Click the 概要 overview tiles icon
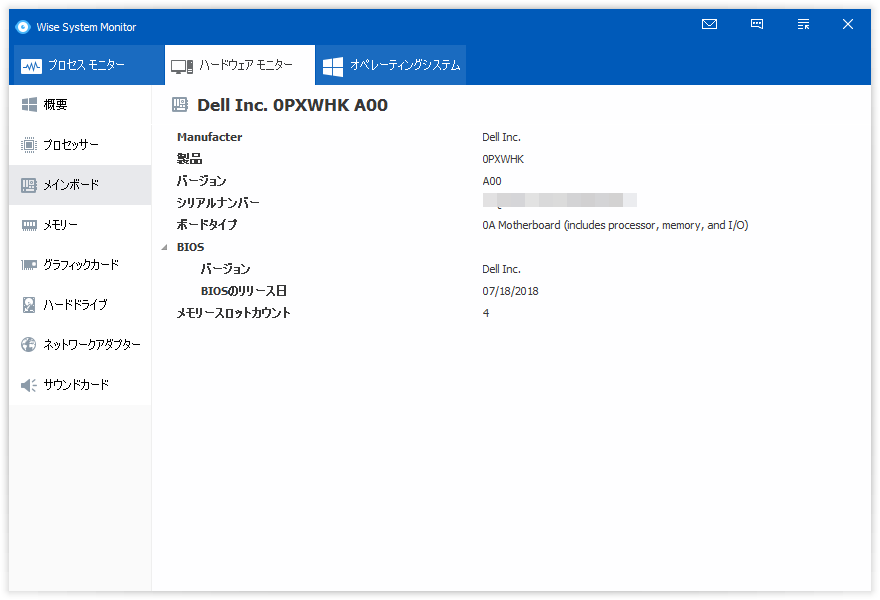This screenshot has width=880, height=600. [x=29, y=104]
